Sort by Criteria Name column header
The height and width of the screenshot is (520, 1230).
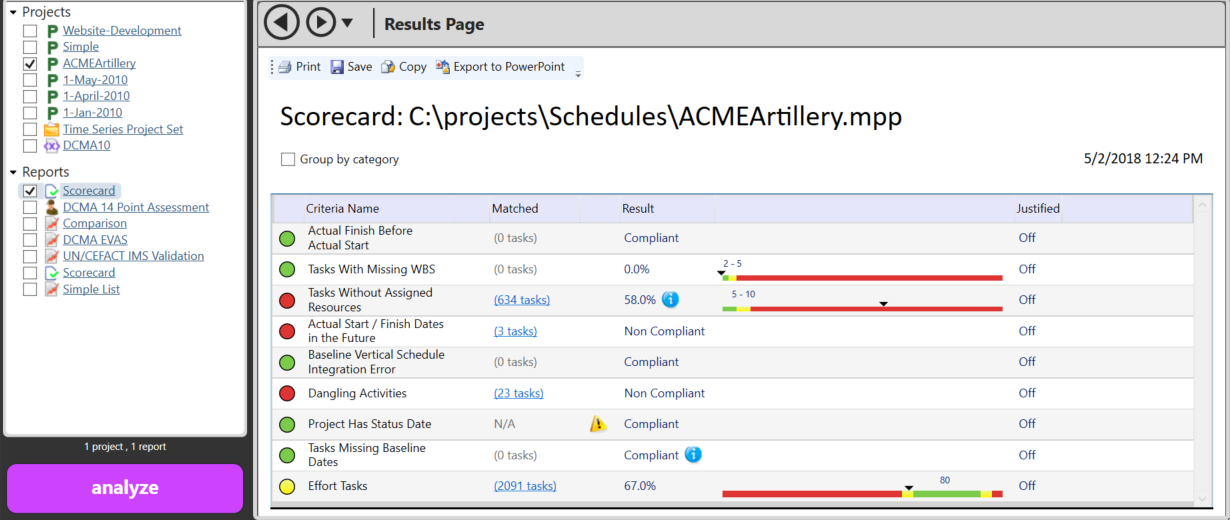coord(342,209)
